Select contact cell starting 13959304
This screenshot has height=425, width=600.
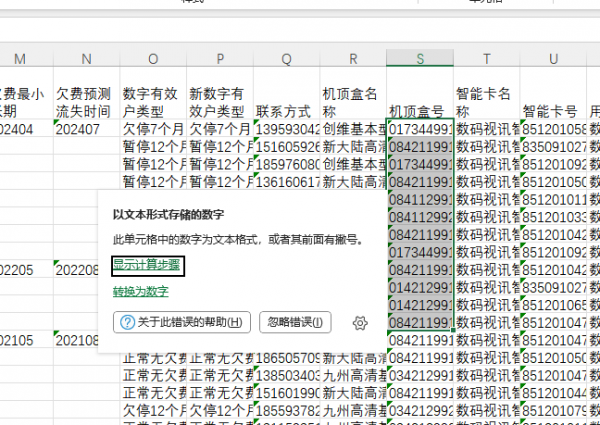[286, 129]
